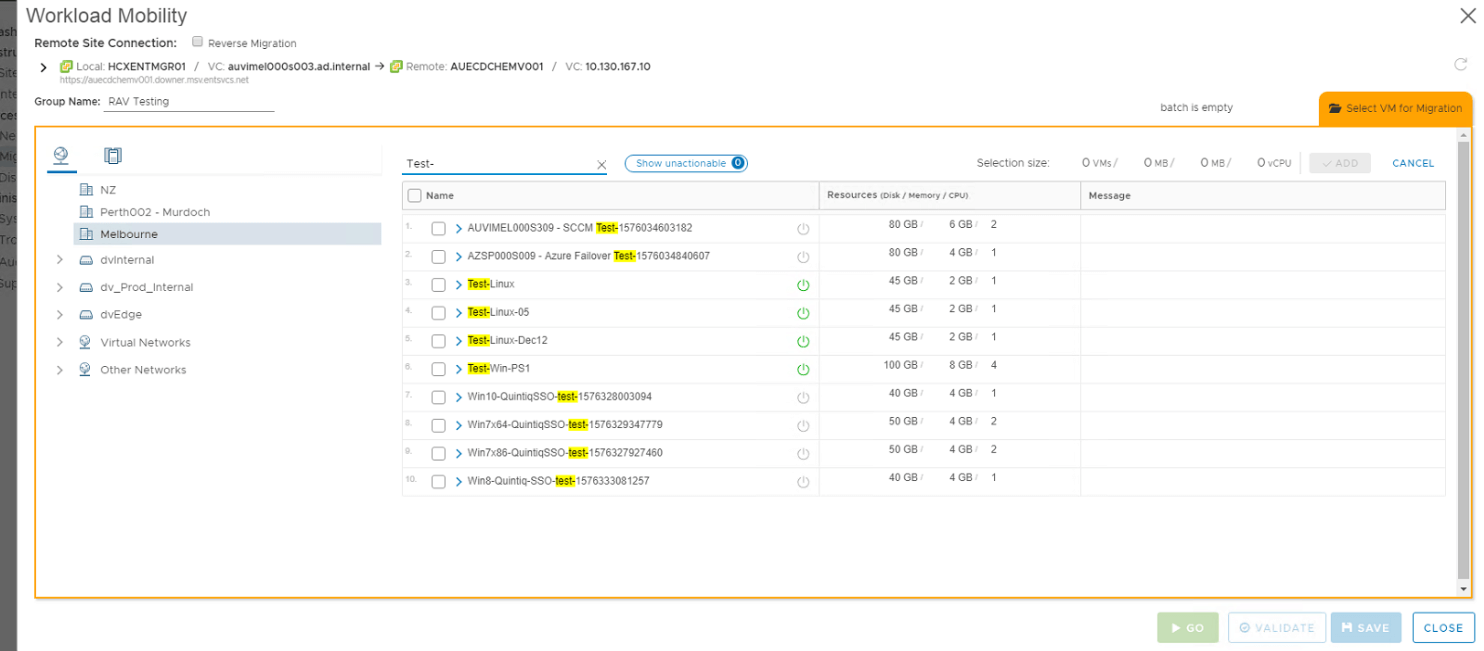Open the Select VM for Migration tab

(1395, 108)
